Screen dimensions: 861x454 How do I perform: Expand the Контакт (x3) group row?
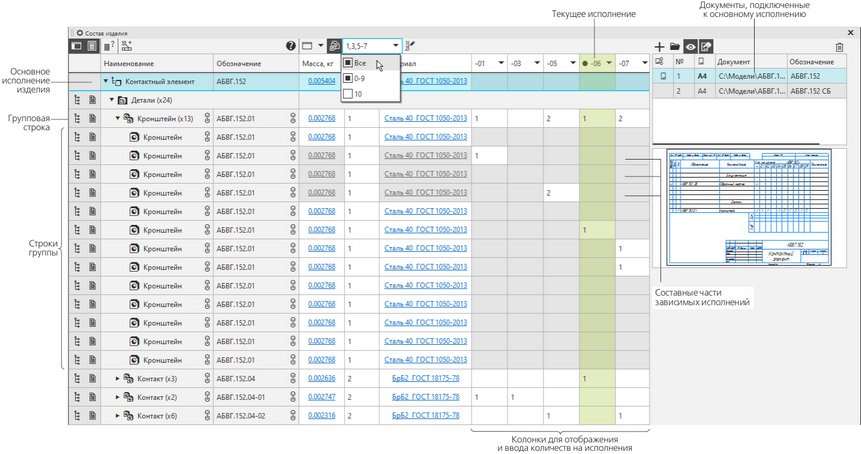coord(118,379)
